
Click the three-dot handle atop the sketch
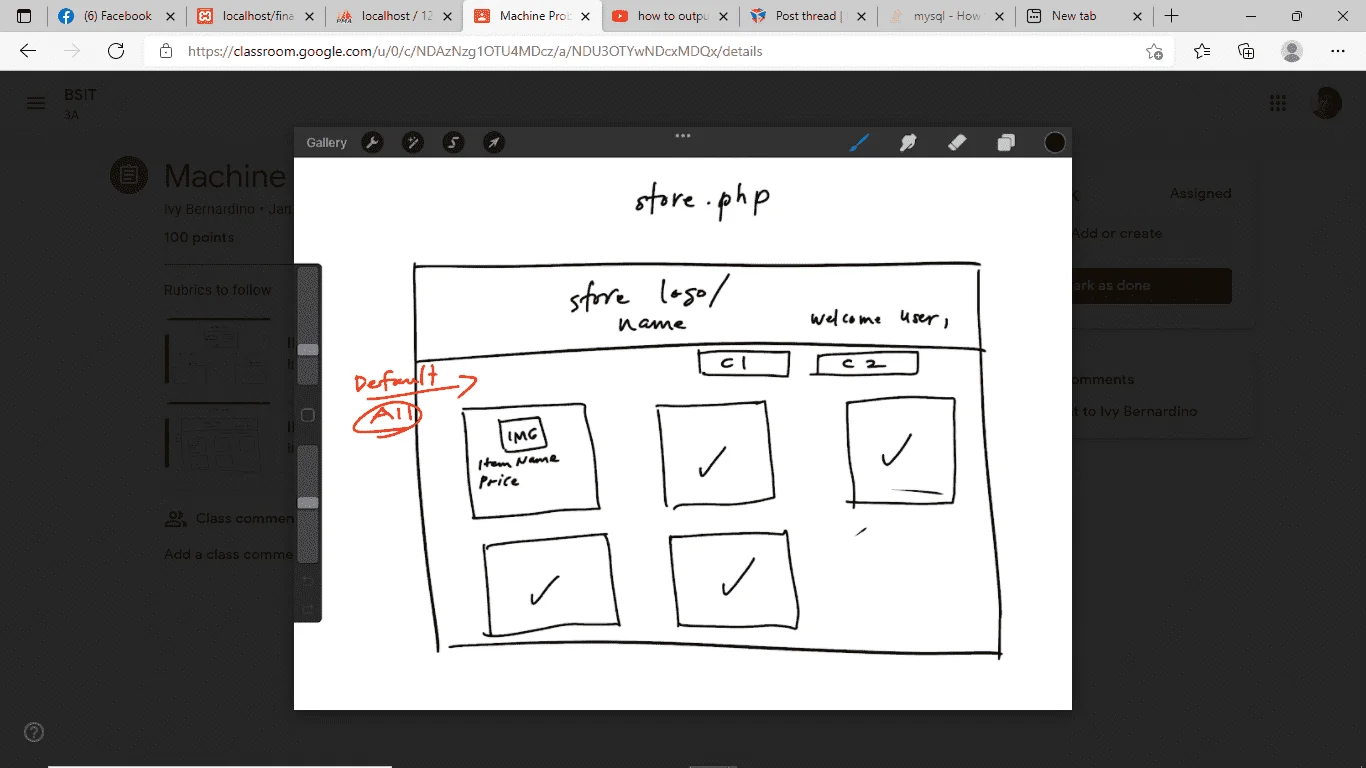(683, 136)
